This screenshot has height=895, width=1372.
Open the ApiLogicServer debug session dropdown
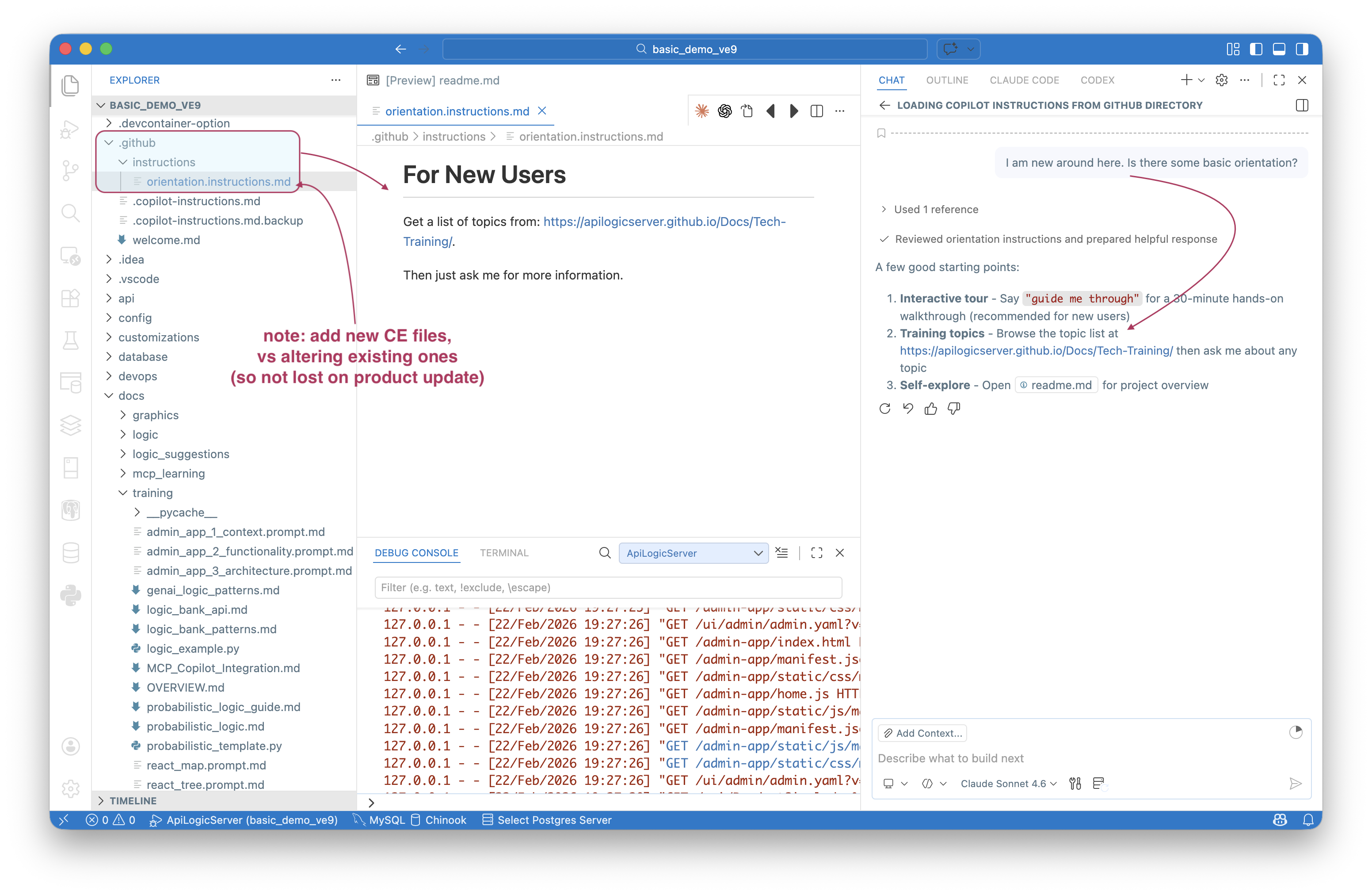tap(693, 553)
